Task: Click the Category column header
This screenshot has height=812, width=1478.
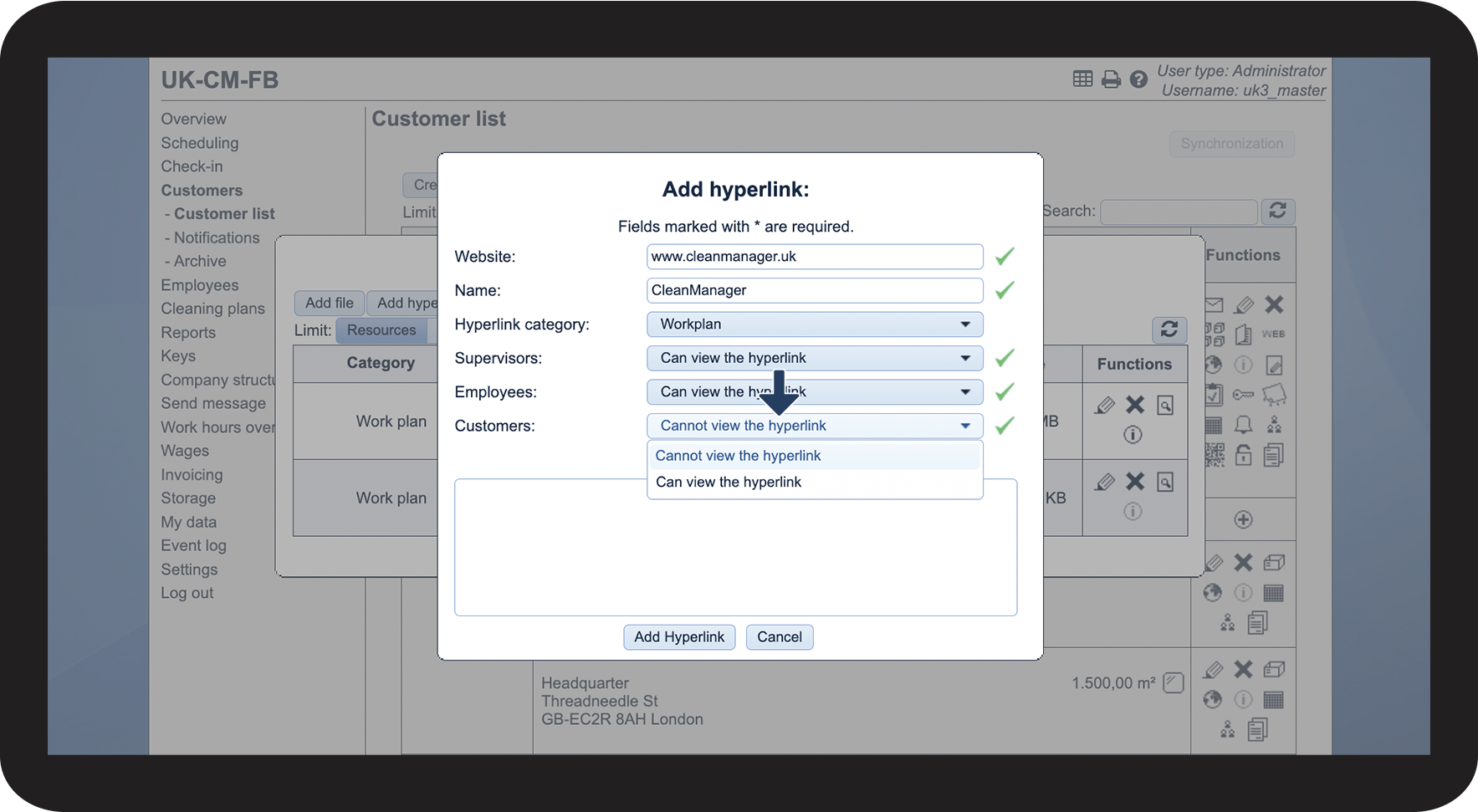Action: tap(381, 363)
